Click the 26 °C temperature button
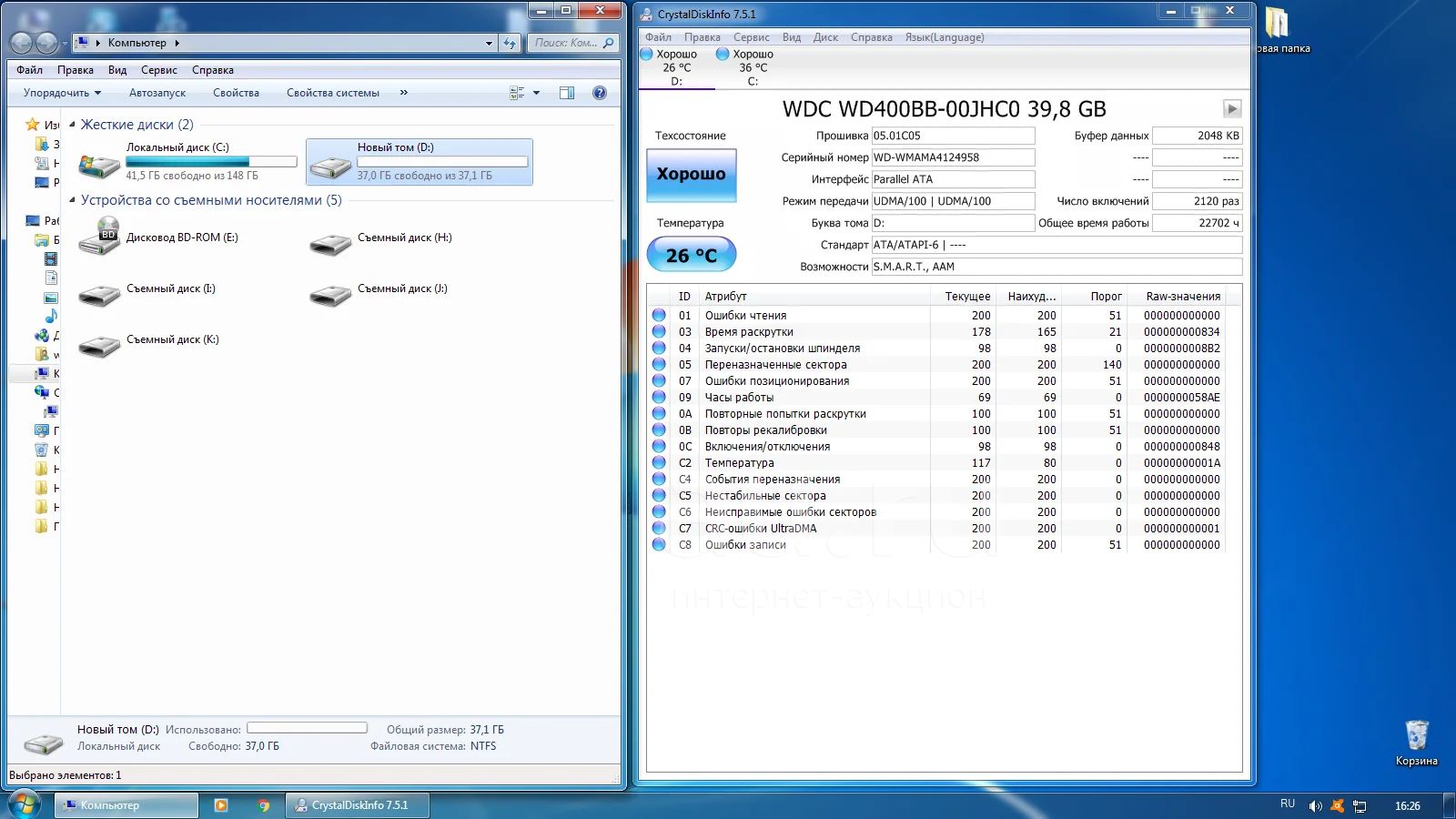 point(692,255)
